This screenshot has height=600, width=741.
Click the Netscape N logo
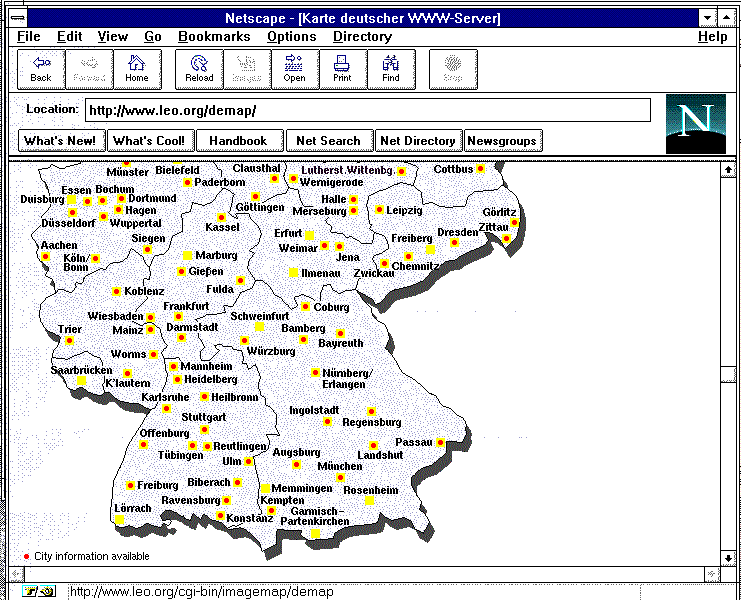696,124
